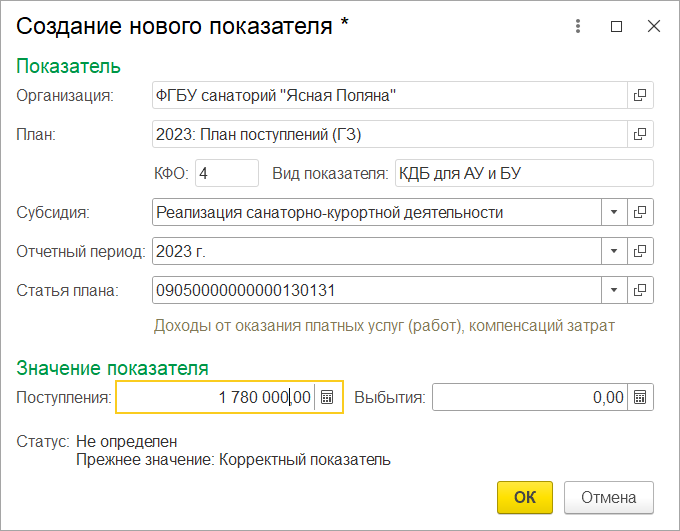Click into the Выбытия amount field
This screenshot has height=531, width=680.
coord(530,397)
